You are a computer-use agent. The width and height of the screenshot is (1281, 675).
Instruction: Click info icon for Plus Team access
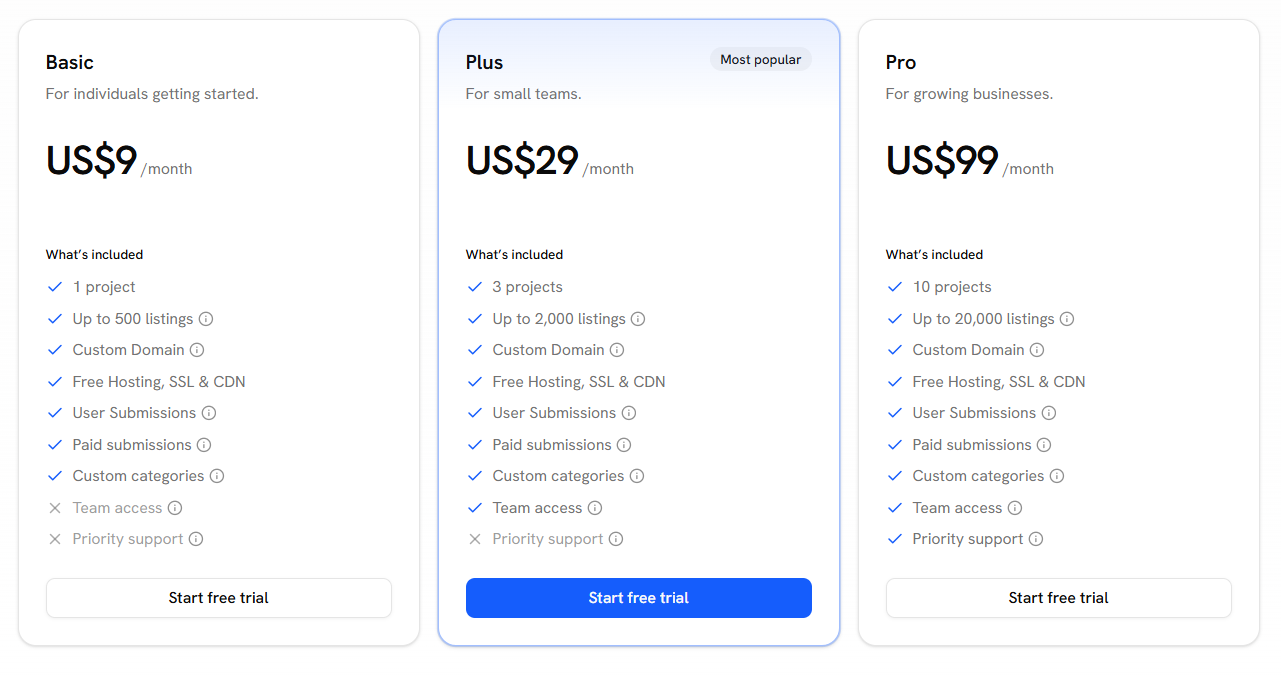(x=595, y=508)
